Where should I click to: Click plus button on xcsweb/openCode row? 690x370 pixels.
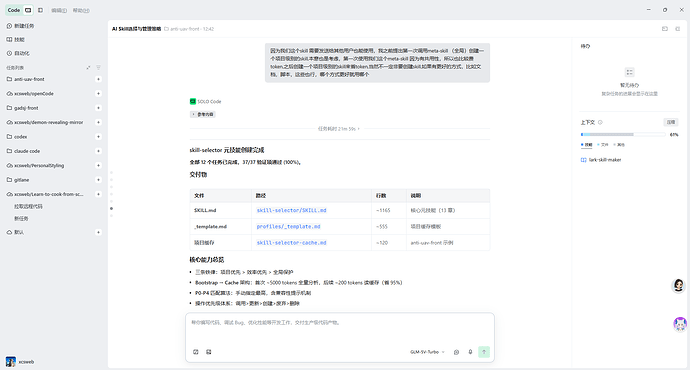[98, 94]
